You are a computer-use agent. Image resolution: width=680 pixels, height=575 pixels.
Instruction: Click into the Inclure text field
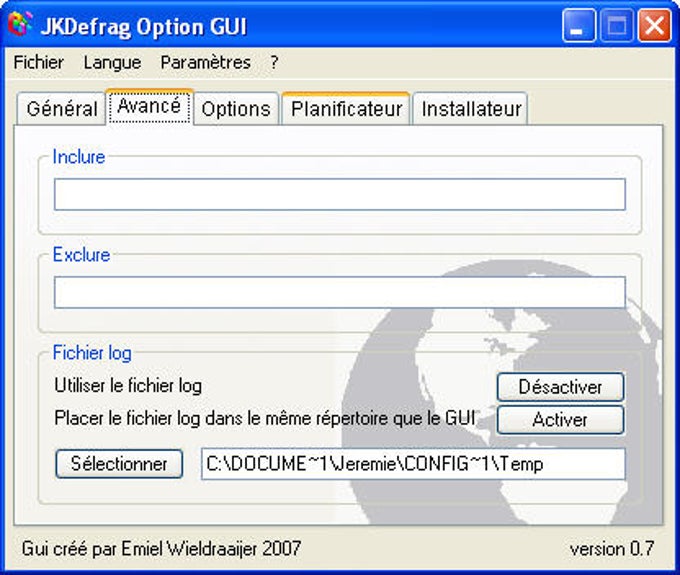[x=340, y=194]
